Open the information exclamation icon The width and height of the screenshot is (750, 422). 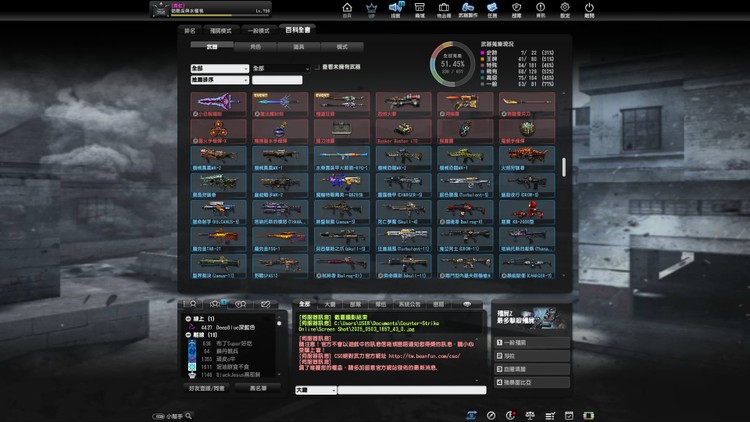(x=540, y=8)
